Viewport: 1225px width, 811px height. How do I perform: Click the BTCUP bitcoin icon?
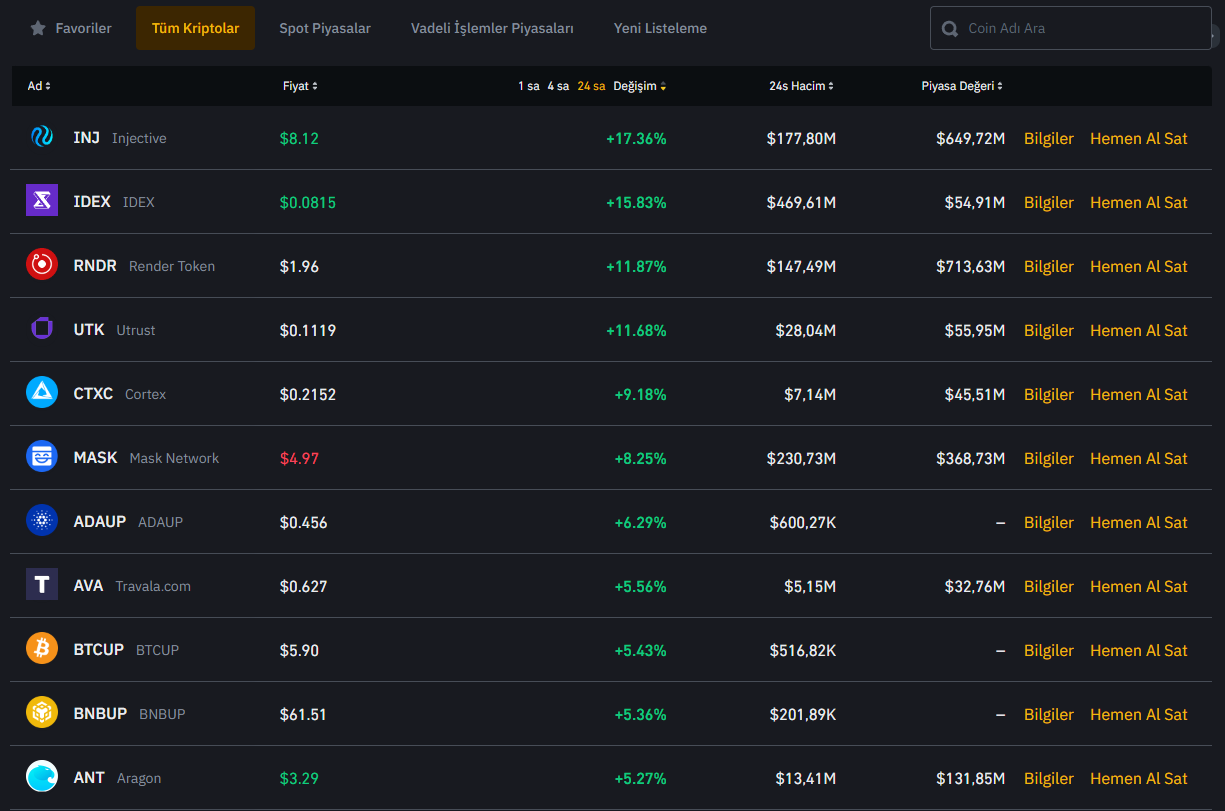click(x=42, y=650)
